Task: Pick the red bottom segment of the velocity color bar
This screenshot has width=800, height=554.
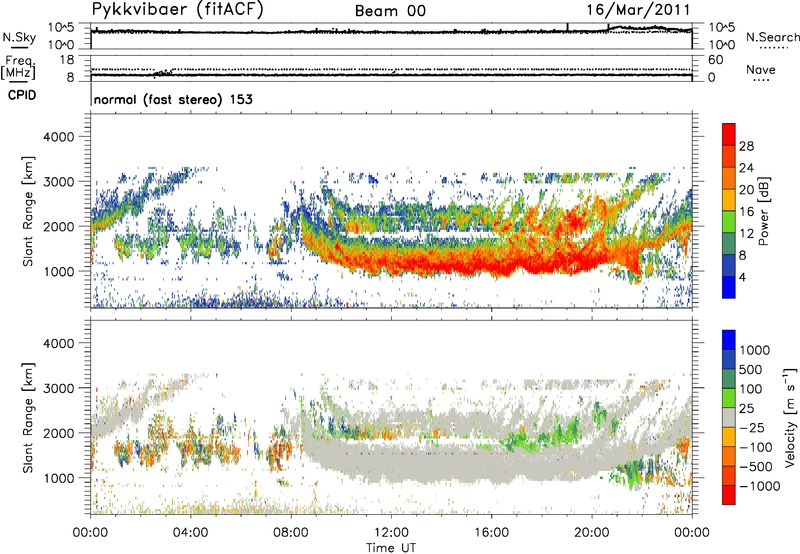Action: click(729, 495)
